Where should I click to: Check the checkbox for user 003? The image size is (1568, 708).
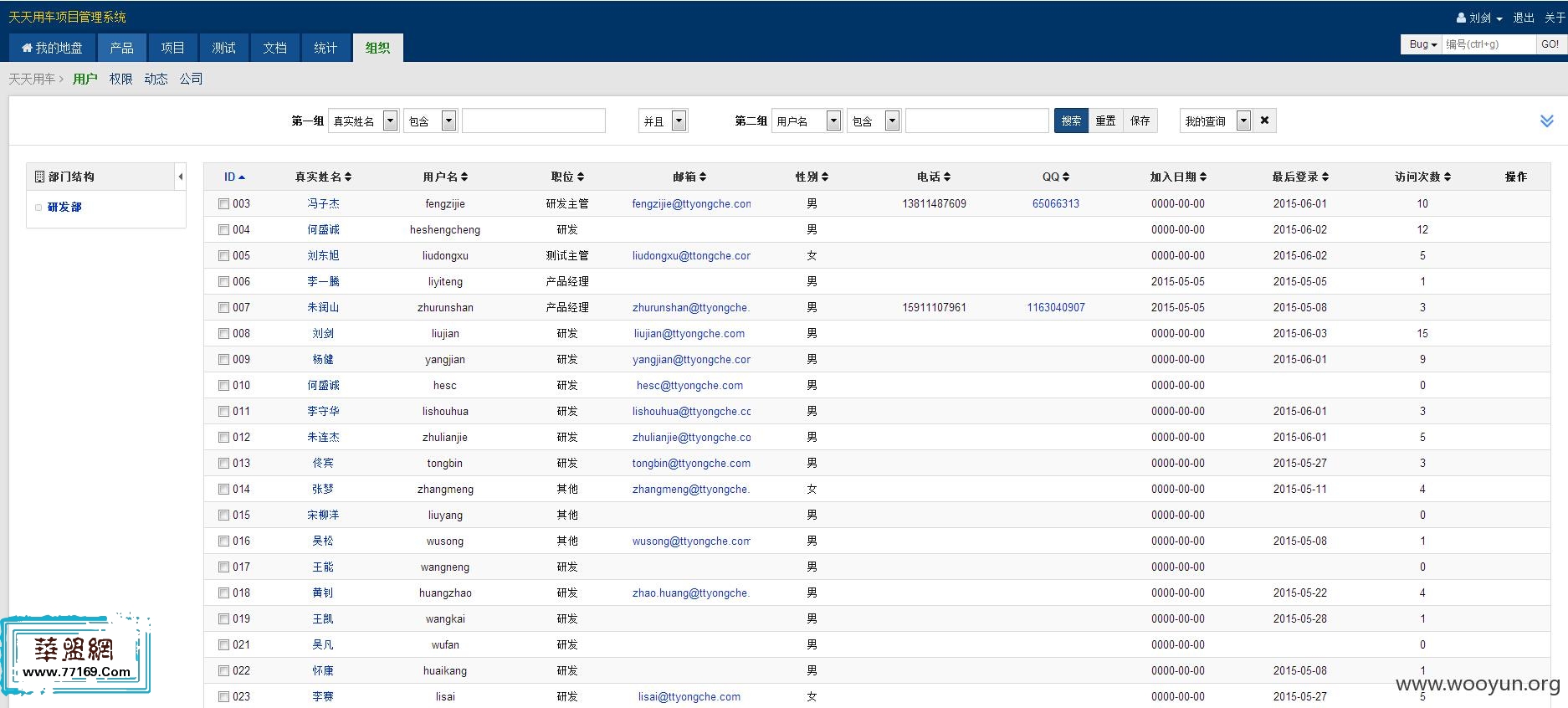pyautogui.click(x=223, y=203)
